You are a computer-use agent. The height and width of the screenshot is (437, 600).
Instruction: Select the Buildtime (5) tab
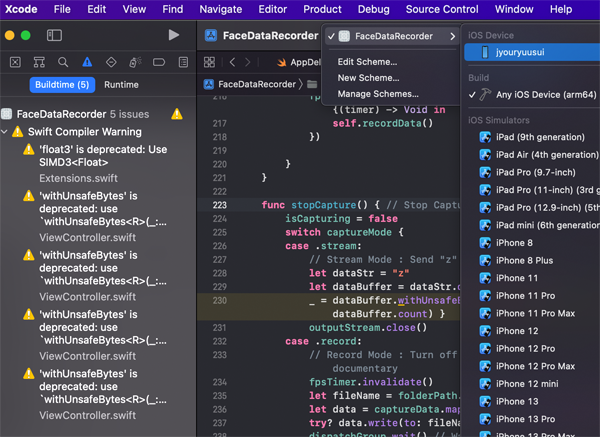click(x=62, y=85)
